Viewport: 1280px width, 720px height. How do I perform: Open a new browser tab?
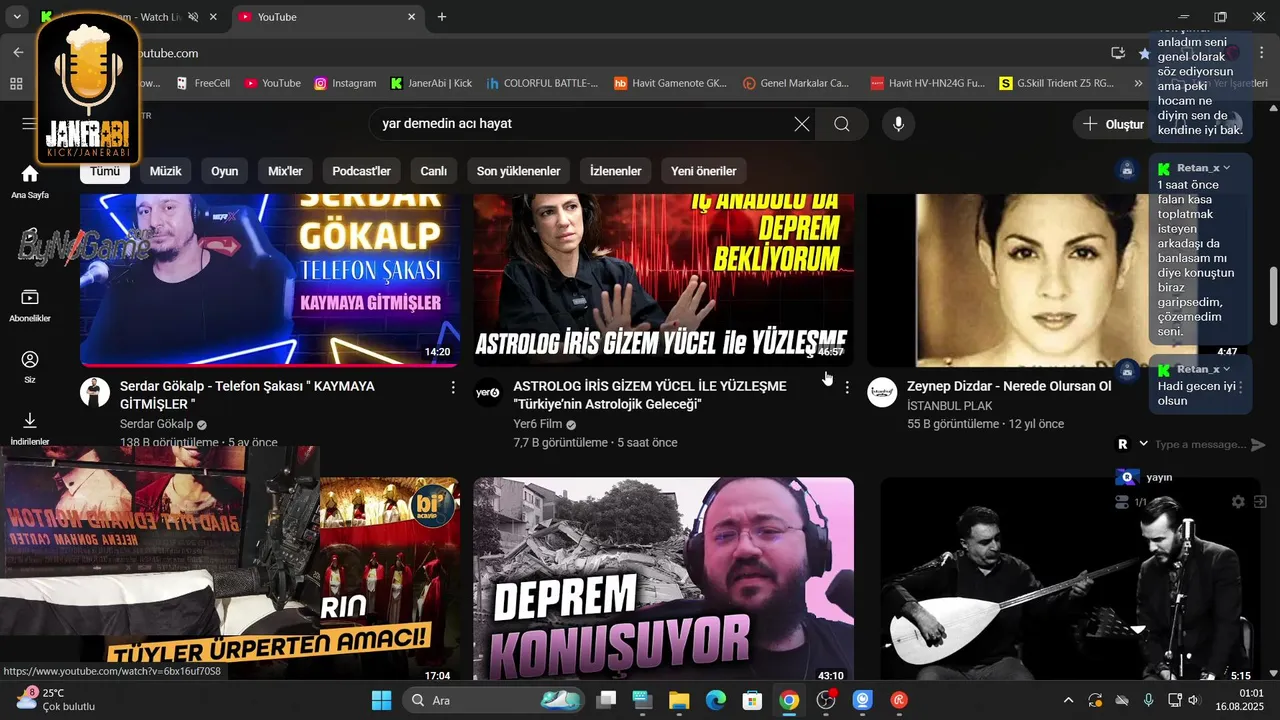tap(442, 17)
